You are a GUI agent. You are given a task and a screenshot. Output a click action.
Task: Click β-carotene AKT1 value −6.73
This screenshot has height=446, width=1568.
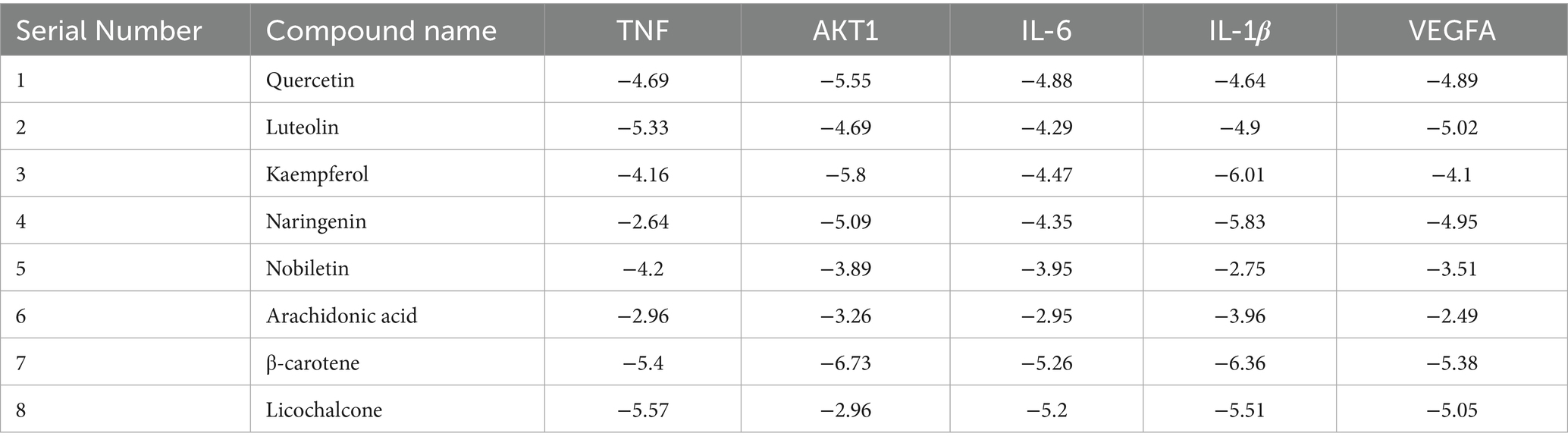(845, 363)
